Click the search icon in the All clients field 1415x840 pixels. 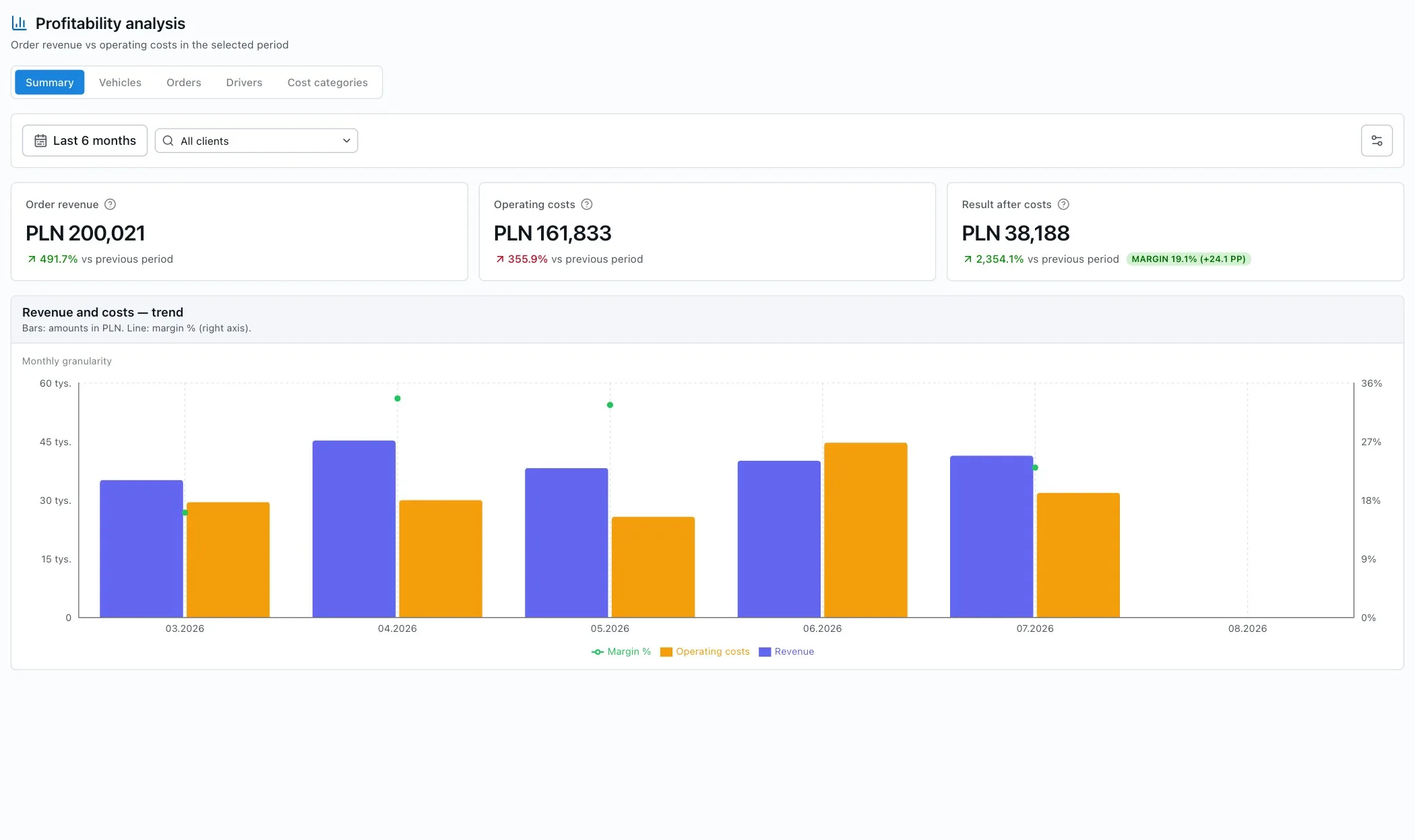(x=168, y=141)
